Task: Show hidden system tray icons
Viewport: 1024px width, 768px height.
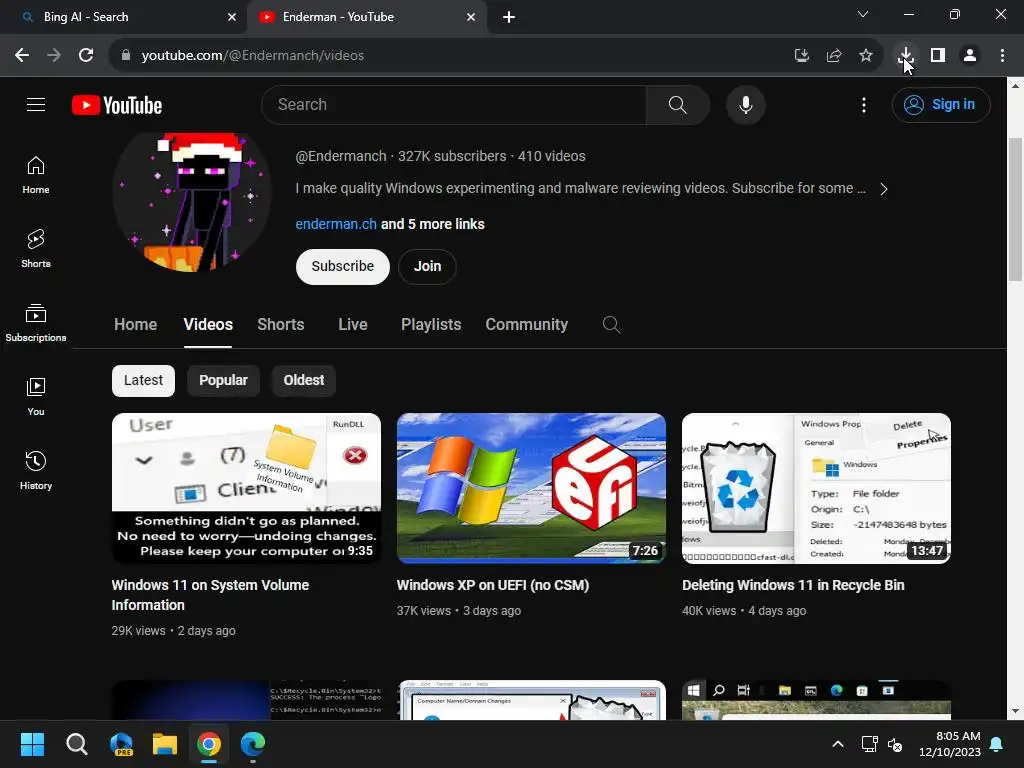Action: pos(837,744)
